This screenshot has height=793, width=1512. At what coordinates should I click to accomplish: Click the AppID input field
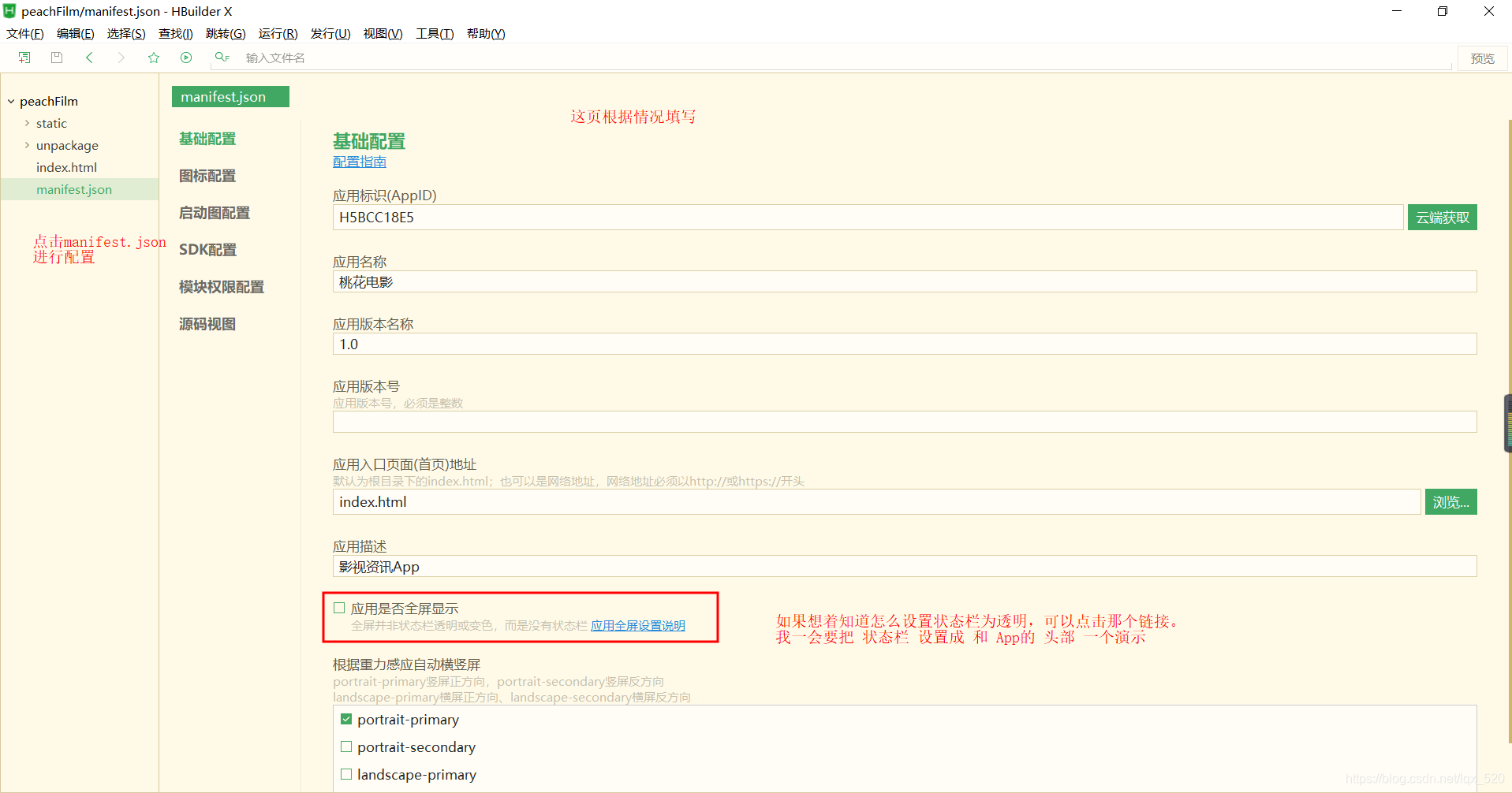[x=868, y=218]
